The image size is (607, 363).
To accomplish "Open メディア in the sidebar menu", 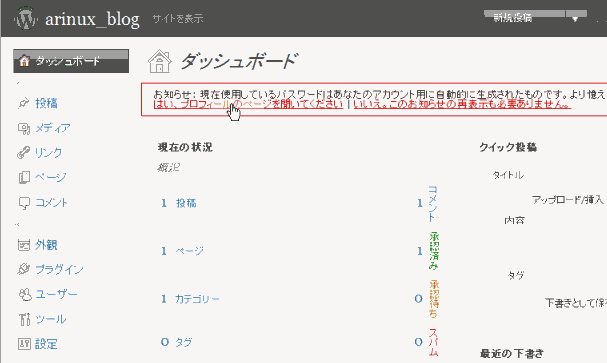I will 53,128.
